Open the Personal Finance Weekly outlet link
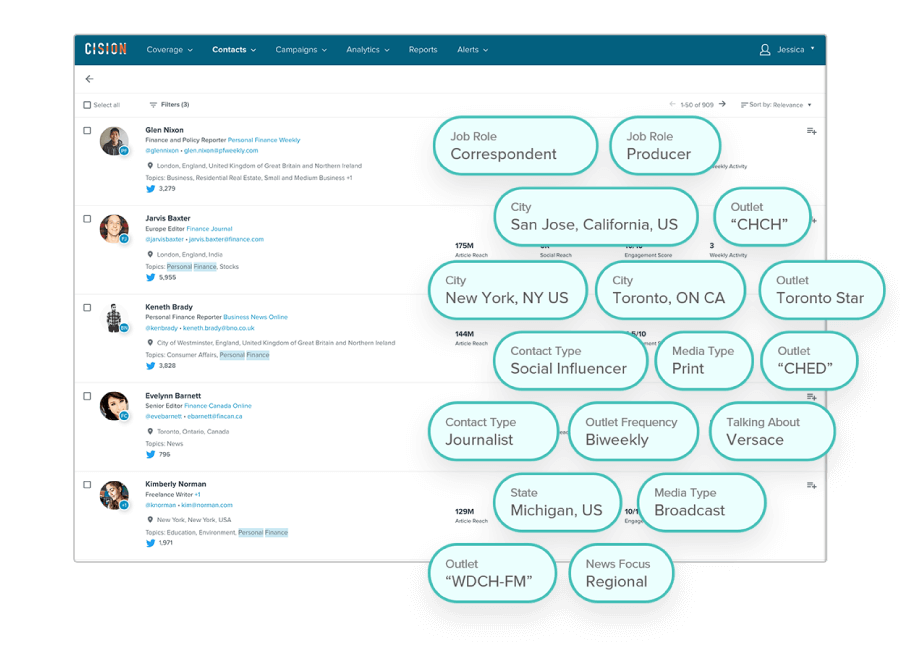 coord(263,140)
